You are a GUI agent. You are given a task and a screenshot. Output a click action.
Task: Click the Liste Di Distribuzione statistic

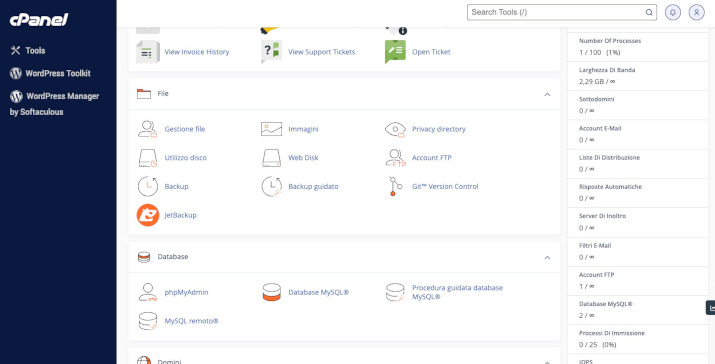637,163
